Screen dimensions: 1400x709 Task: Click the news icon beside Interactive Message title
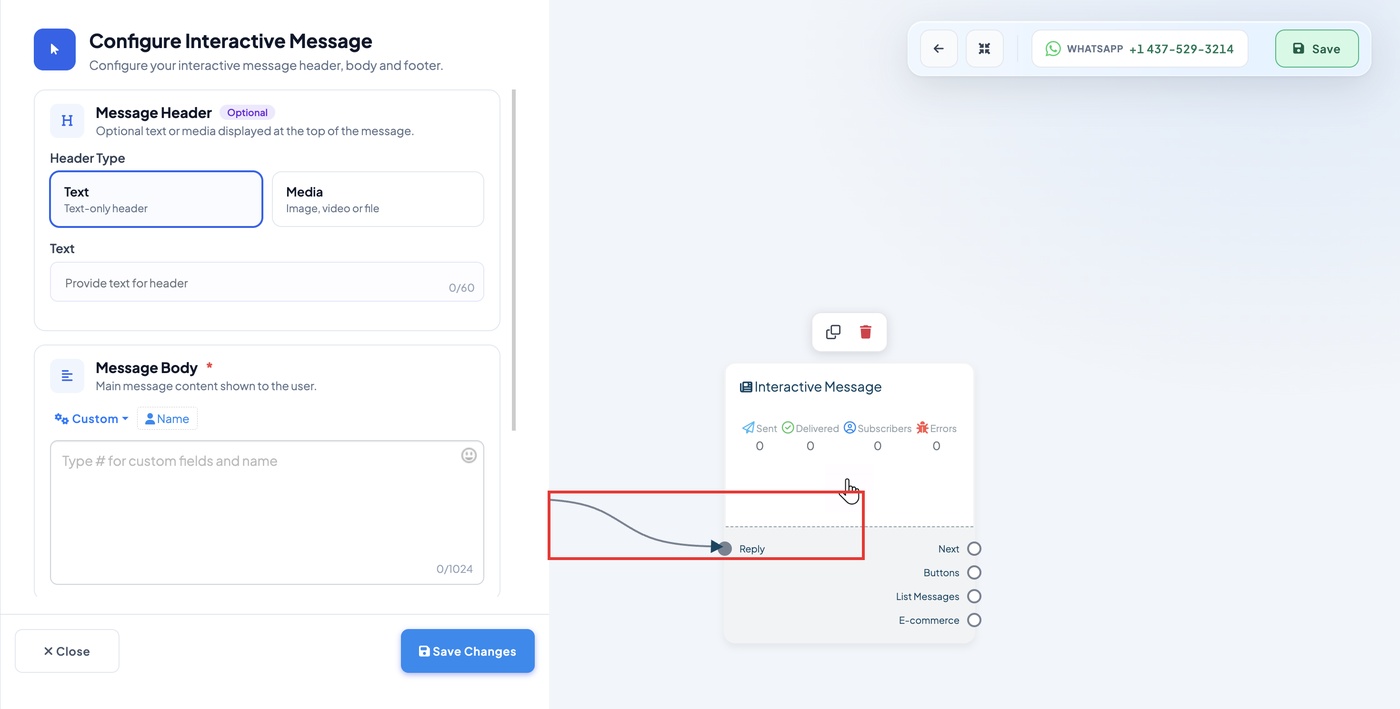(x=746, y=387)
